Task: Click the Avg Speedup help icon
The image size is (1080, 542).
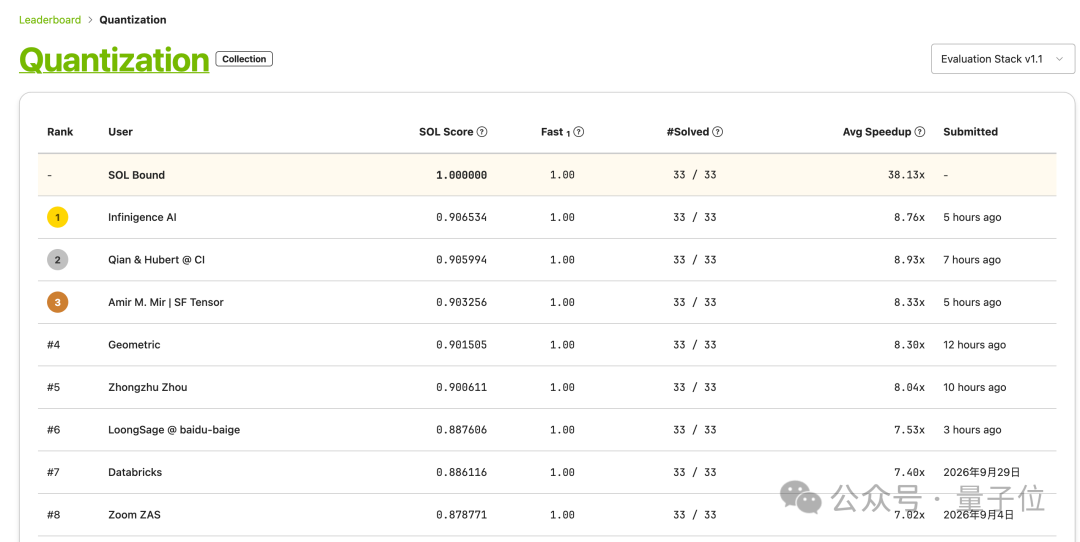Action: (x=920, y=132)
